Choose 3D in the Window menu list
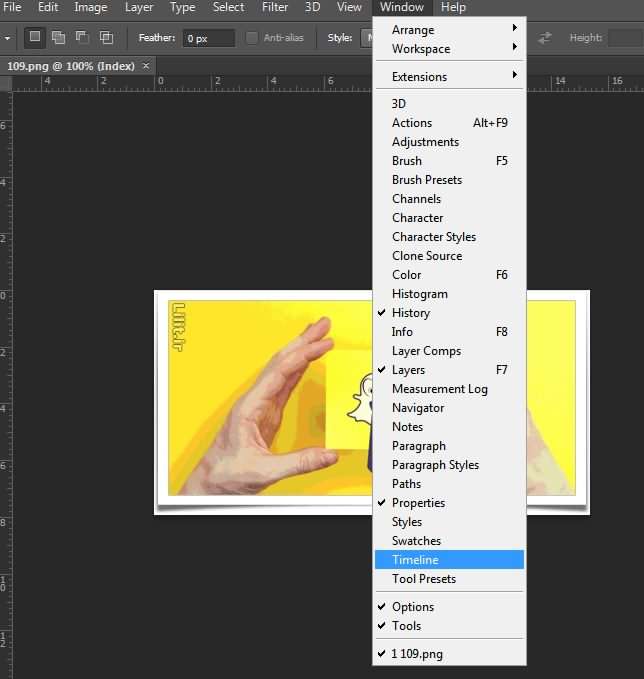Screen dimensions: 644x679 coord(450,104)
